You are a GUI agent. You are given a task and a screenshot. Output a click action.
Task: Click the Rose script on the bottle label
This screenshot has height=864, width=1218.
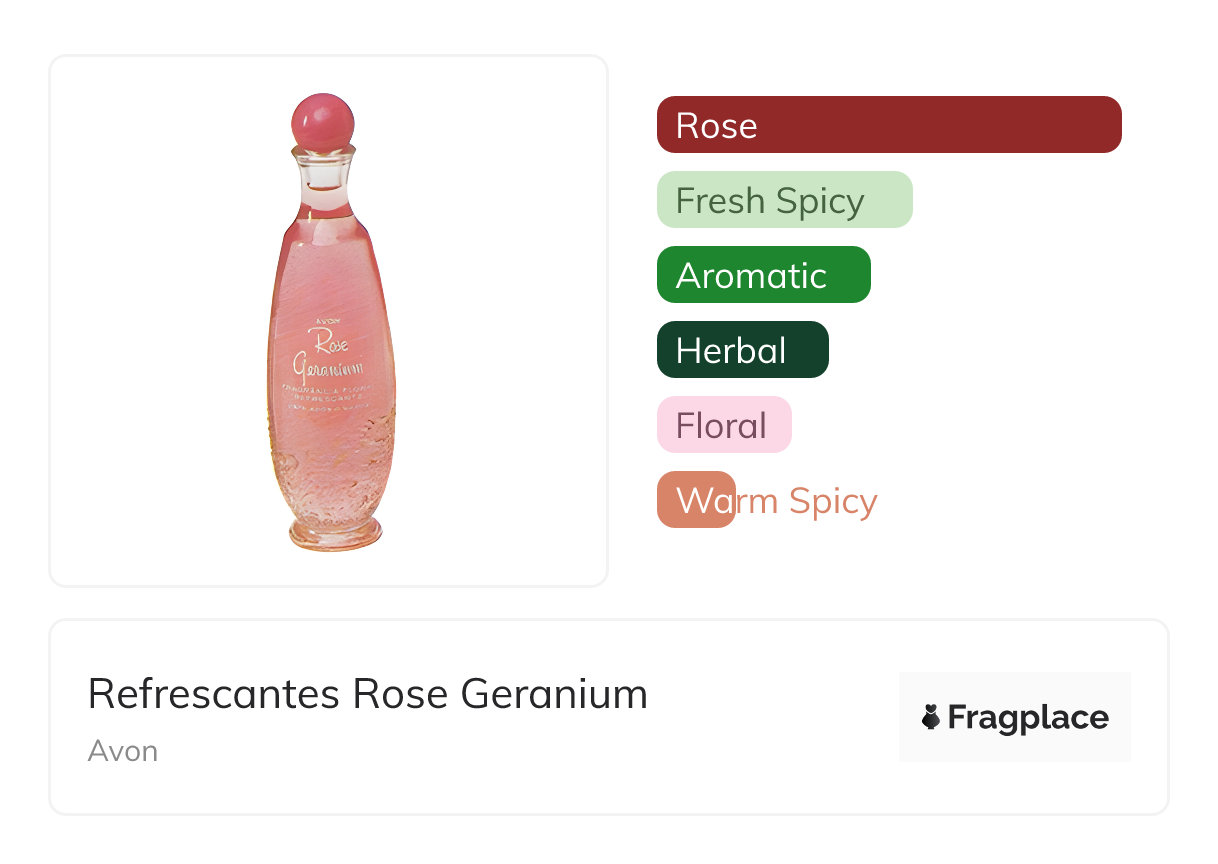330,340
